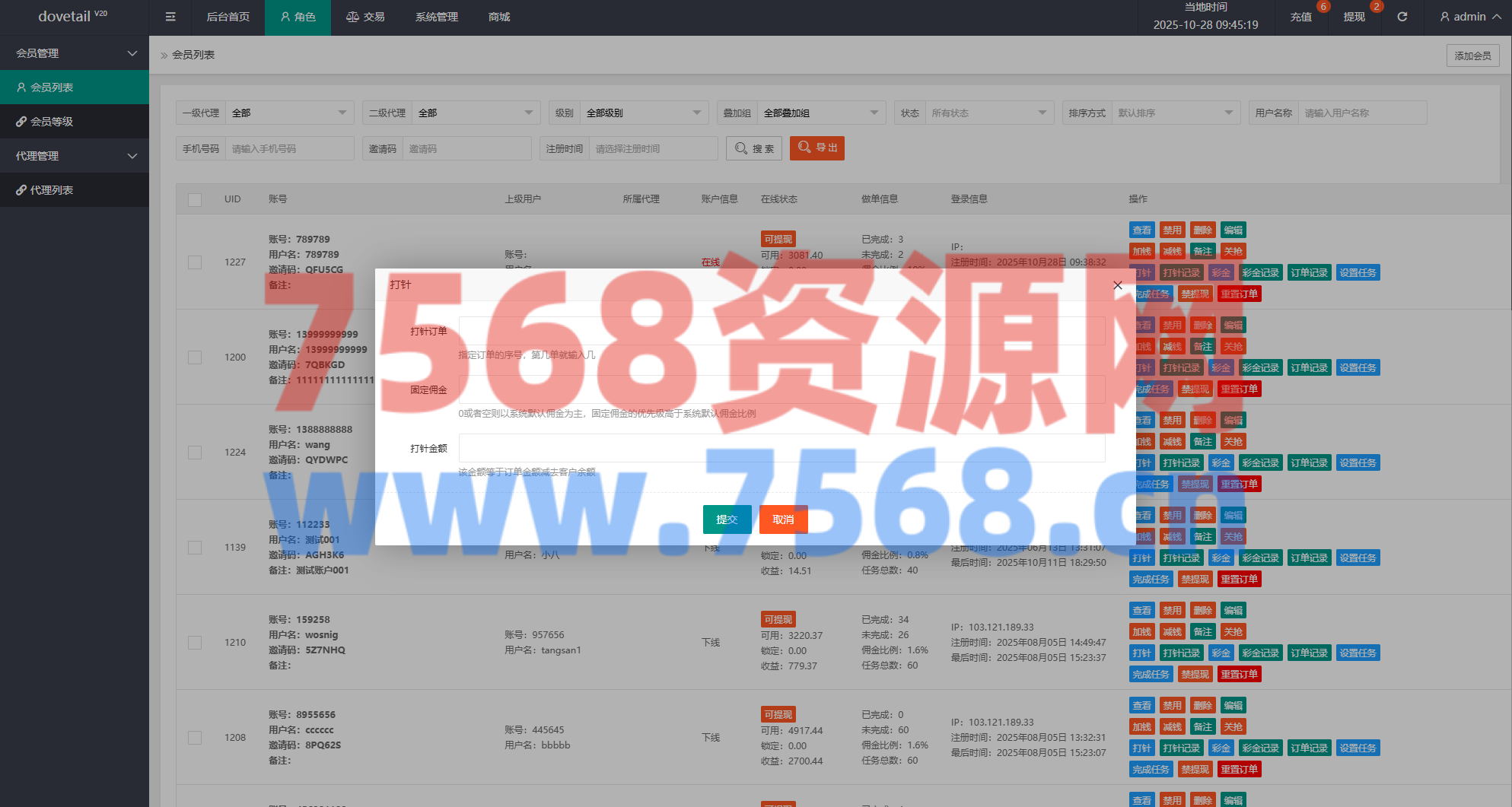Image resolution: width=1512 pixels, height=807 pixels.
Task: Open 充值 notifications with badge 6
Action: tap(1301, 17)
